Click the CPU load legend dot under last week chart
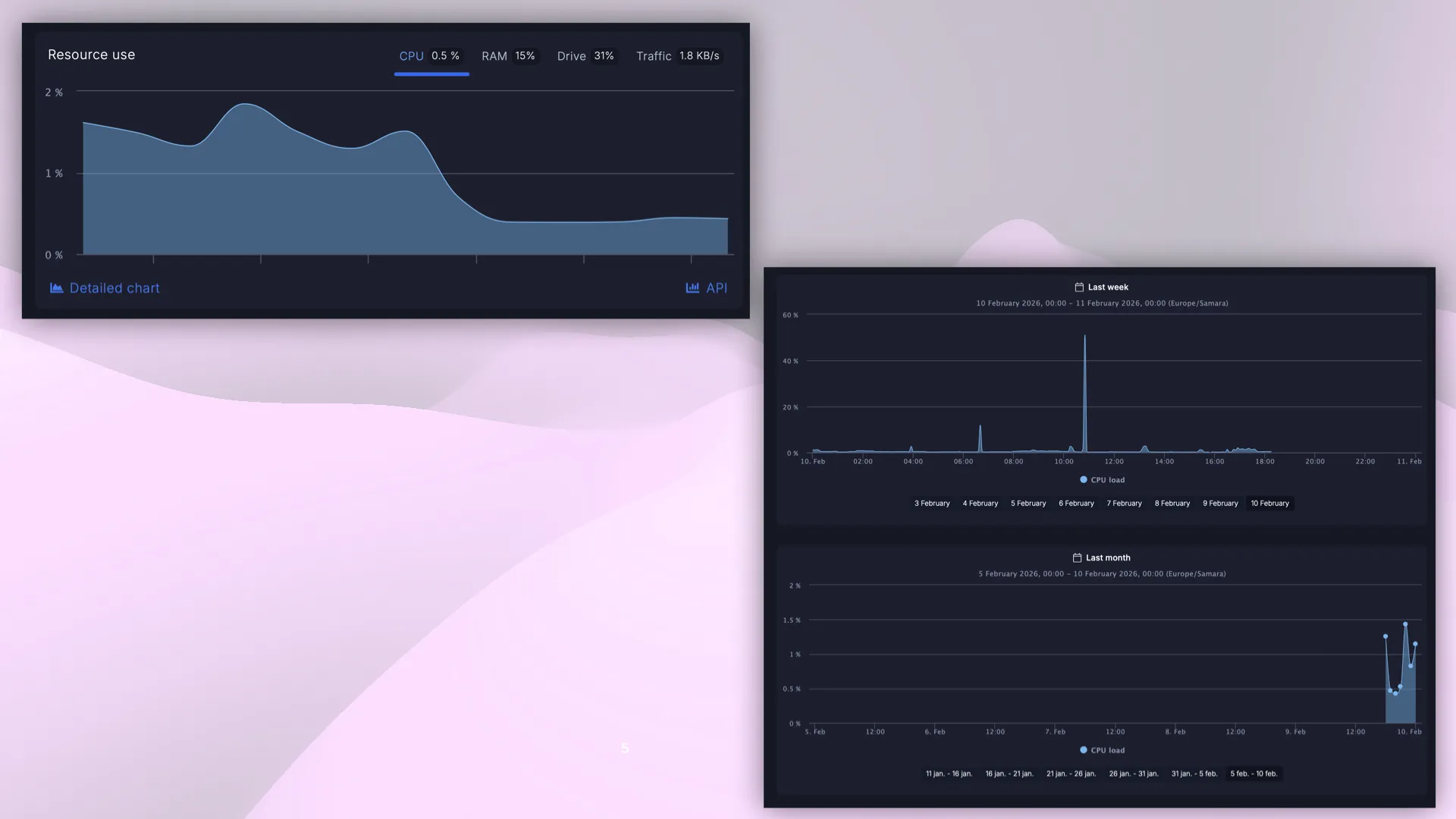 (x=1083, y=479)
